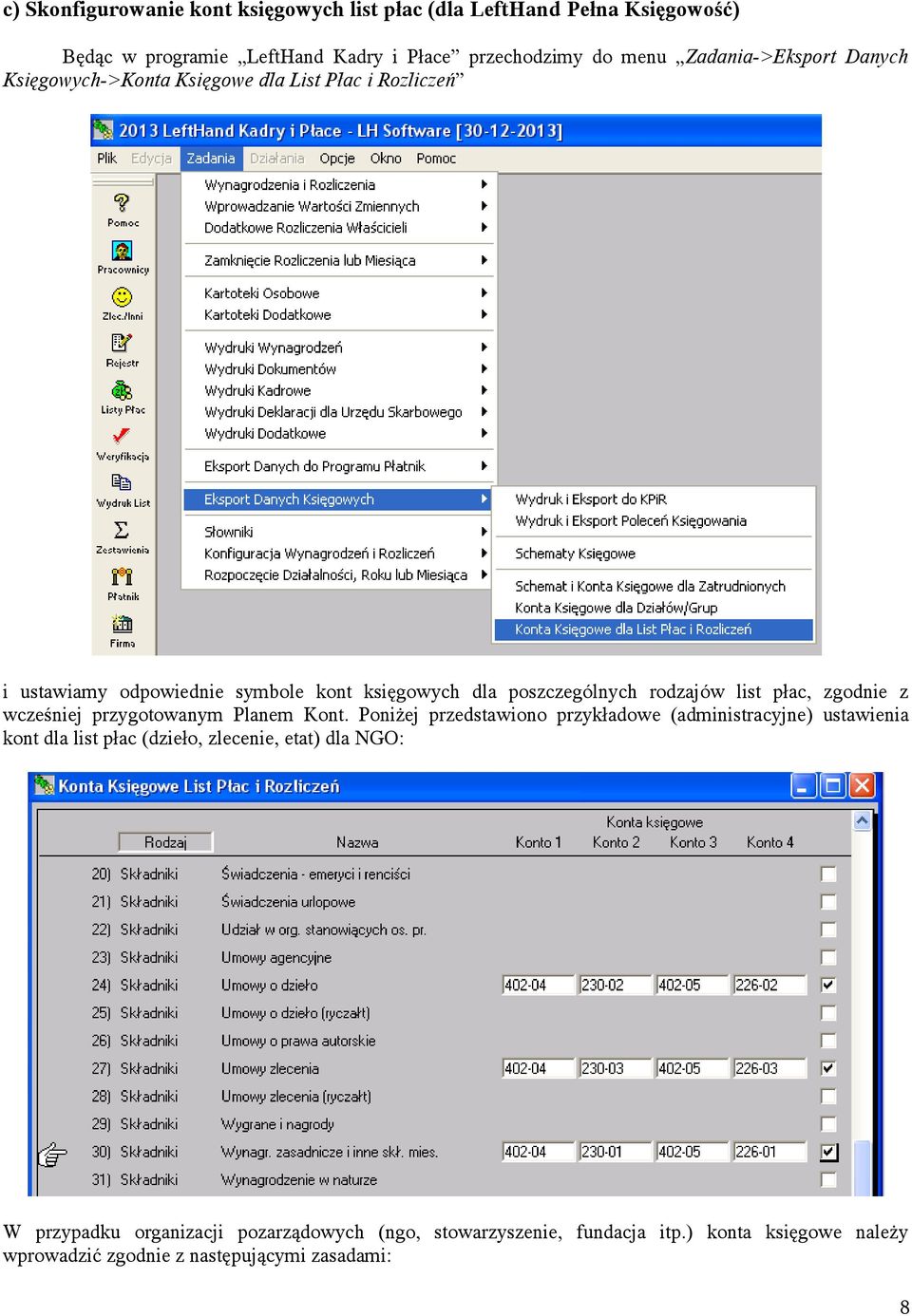Click the scrollbar up arrow in accounts list

(x=862, y=820)
